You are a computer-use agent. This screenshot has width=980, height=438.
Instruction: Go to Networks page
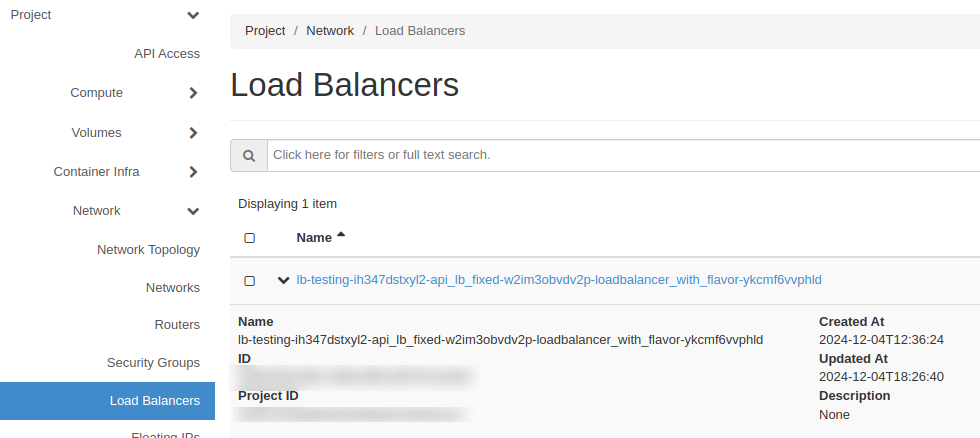point(172,288)
